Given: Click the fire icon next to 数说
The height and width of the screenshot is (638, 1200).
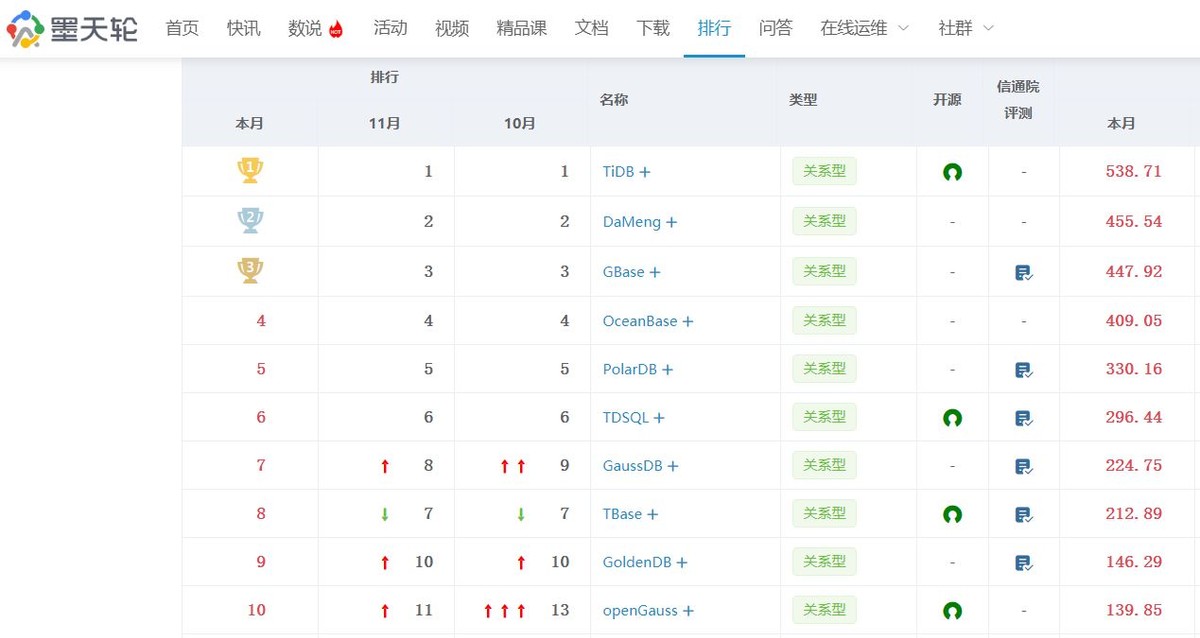Looking at the screenshot, I should tap(333, 30).
